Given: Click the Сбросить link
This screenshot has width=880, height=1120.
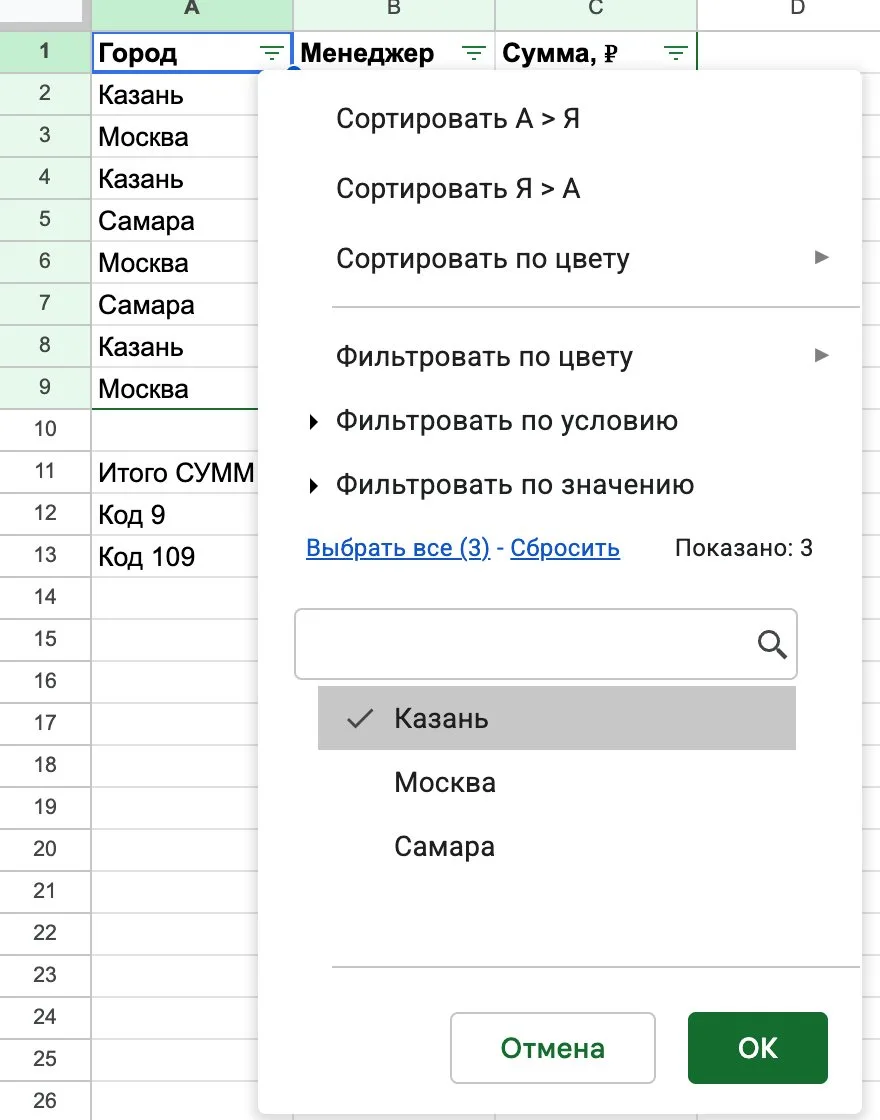Looking at the screenshot, I should pyautogui.click(x=565, y=548).
